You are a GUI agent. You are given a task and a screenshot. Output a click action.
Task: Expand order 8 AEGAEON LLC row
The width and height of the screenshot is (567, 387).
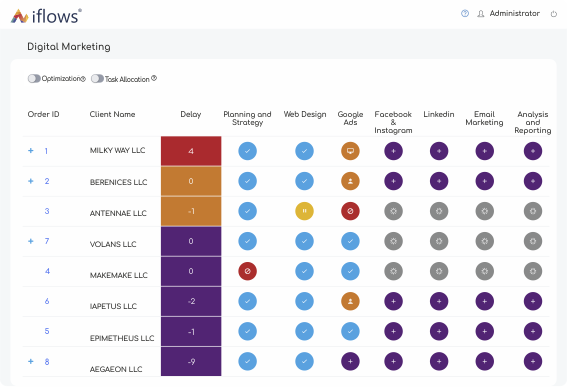pyautogui.click(x=31, y=361)
